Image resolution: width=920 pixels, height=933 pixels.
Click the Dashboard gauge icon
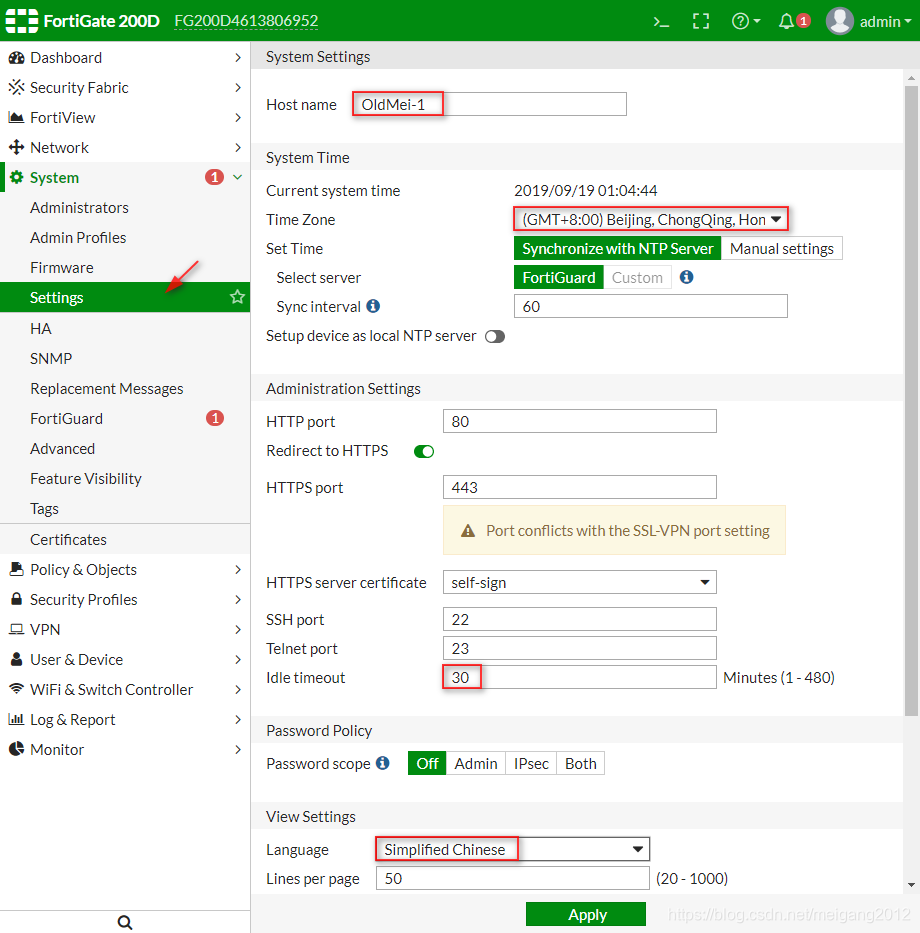click(17, 58)
